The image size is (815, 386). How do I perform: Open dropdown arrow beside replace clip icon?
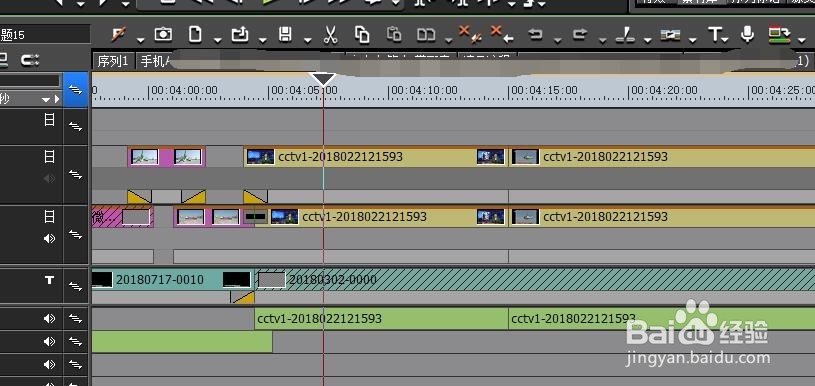(448, 40)
